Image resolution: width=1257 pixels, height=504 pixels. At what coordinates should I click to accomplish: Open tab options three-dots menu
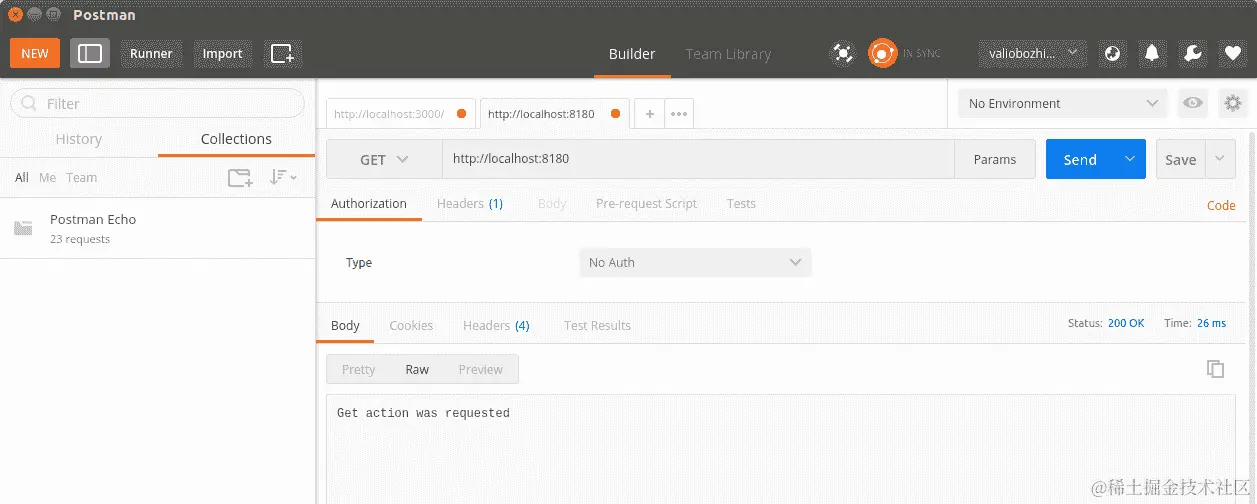pyautogui.click(x=679, y=114)
